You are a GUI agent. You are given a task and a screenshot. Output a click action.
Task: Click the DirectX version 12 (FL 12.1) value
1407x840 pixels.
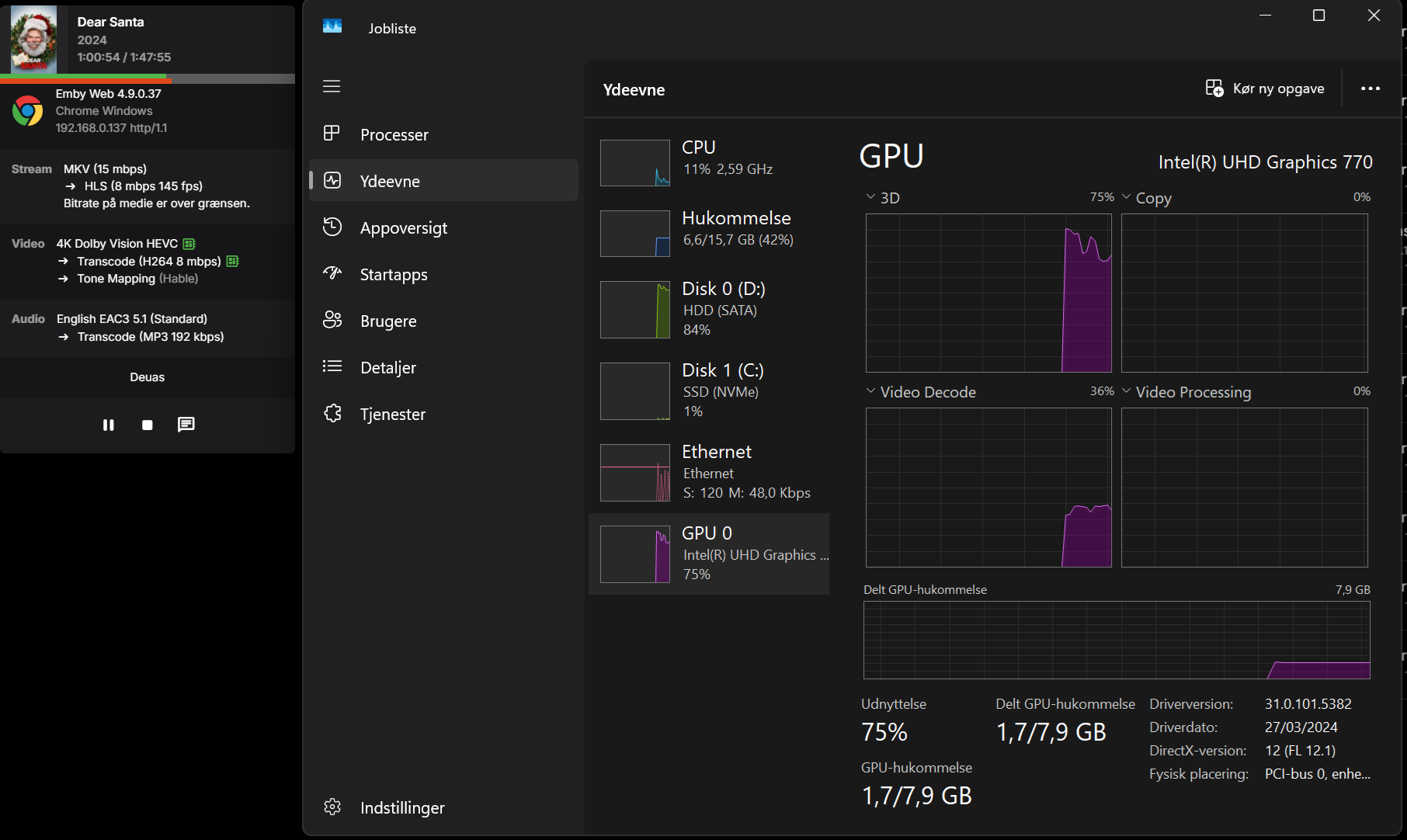[x=1301, y=751]
